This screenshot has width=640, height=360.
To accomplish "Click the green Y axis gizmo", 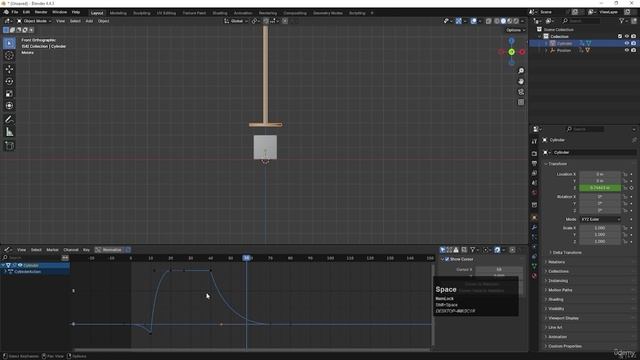I will [x=511, y=52].
